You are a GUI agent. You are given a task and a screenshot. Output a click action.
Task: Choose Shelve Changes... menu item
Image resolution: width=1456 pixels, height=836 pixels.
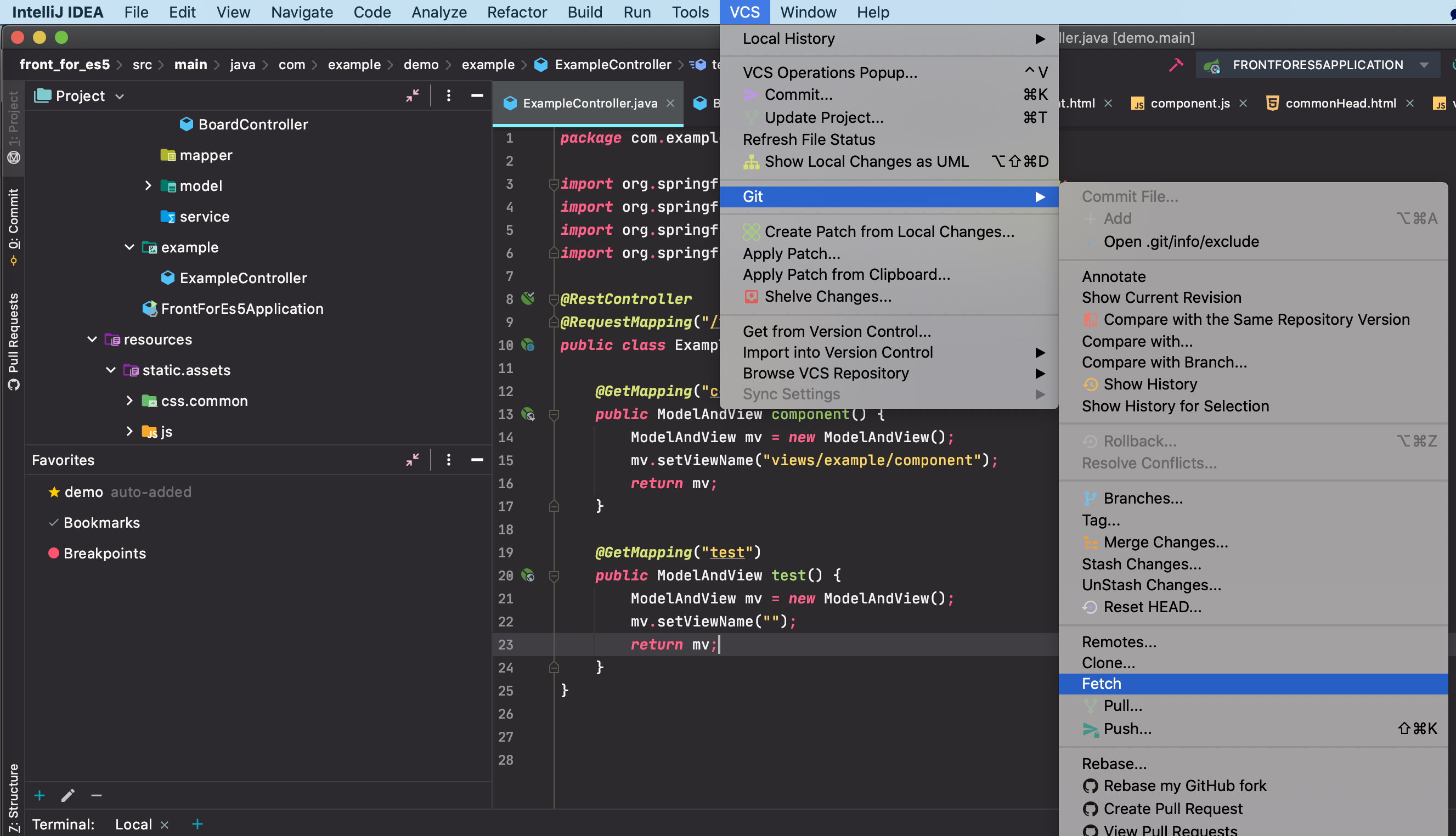pyautogui.click(x=889, y=296)
